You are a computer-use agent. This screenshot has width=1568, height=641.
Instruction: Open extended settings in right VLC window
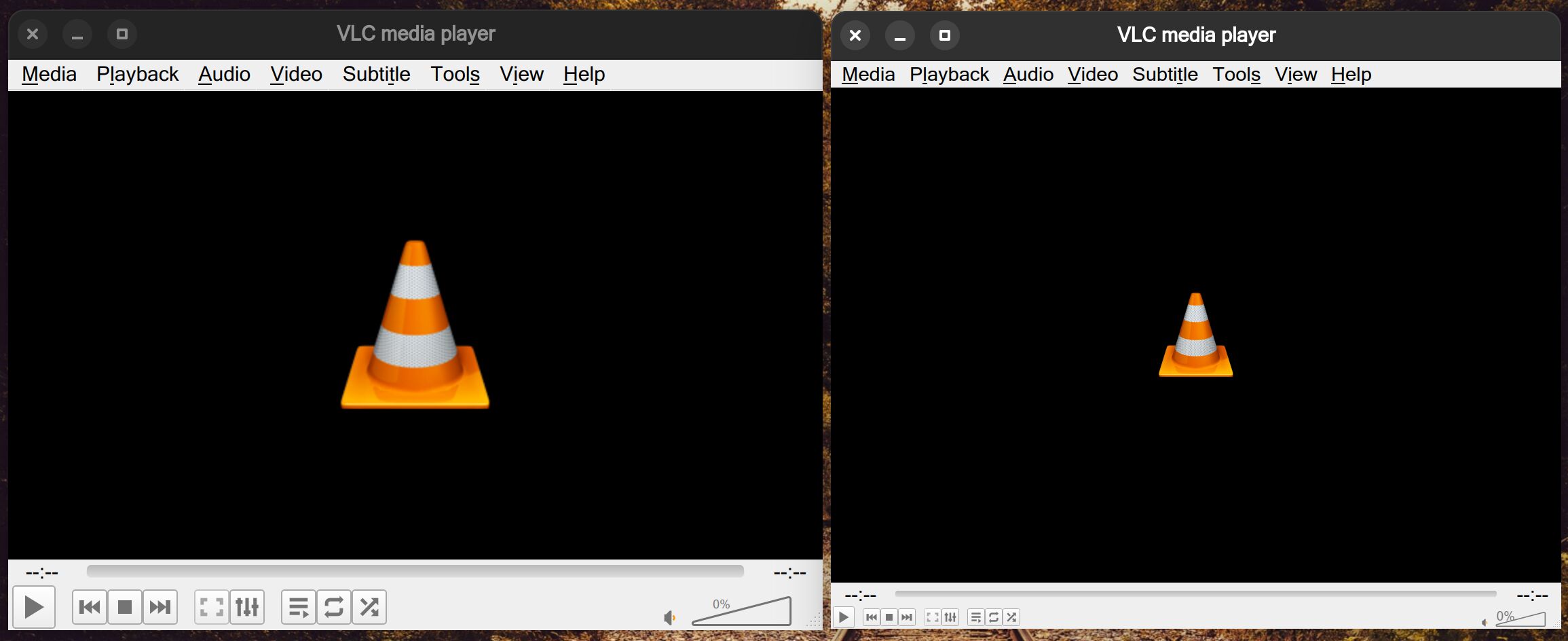tap(950, 617)
